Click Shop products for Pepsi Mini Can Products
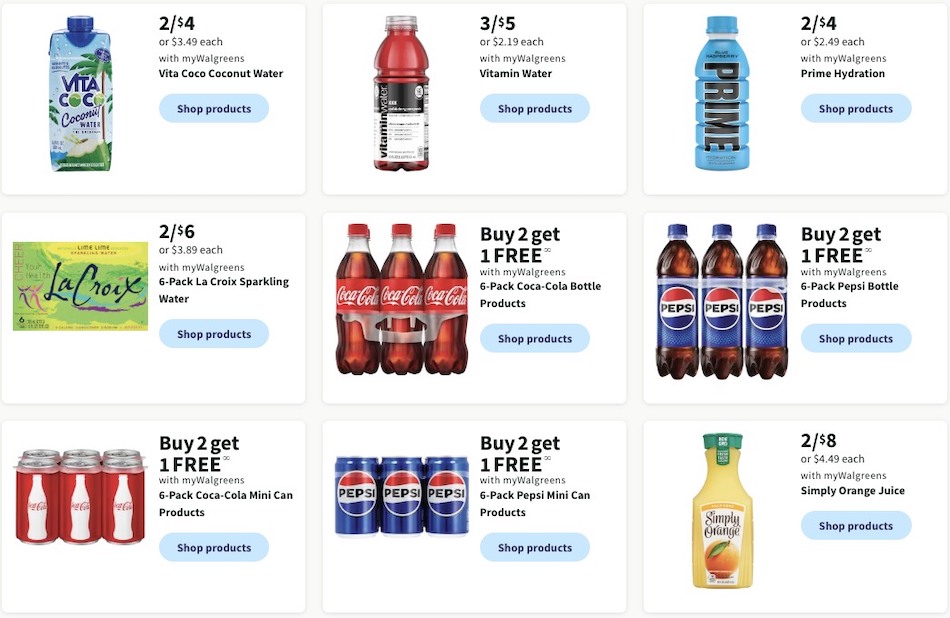This screenshot has width=950, height=618. coord(535,547)
